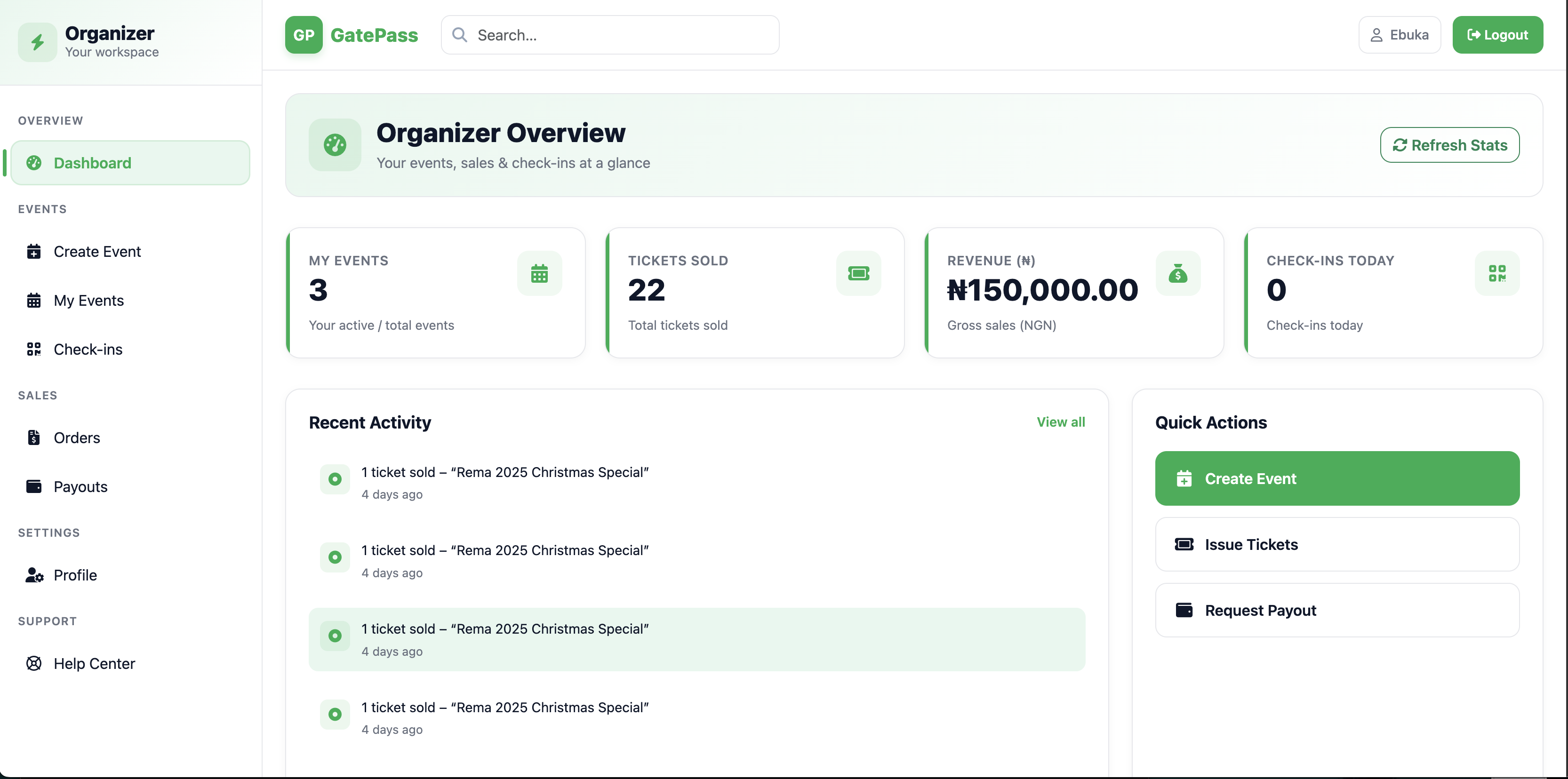Open the Help Center
The image size is (1568, 779).
[x=94, y=663]
